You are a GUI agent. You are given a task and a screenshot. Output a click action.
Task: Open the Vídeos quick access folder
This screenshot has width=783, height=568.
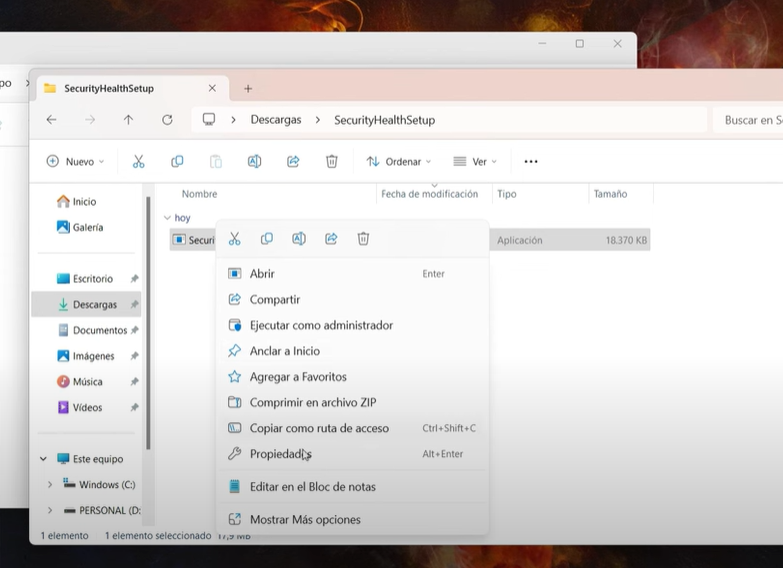click(80, 407)
